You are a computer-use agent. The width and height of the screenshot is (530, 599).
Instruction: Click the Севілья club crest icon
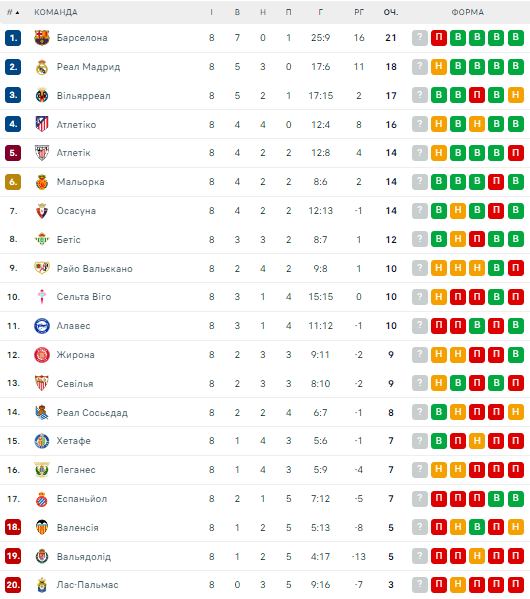[42, 383]
